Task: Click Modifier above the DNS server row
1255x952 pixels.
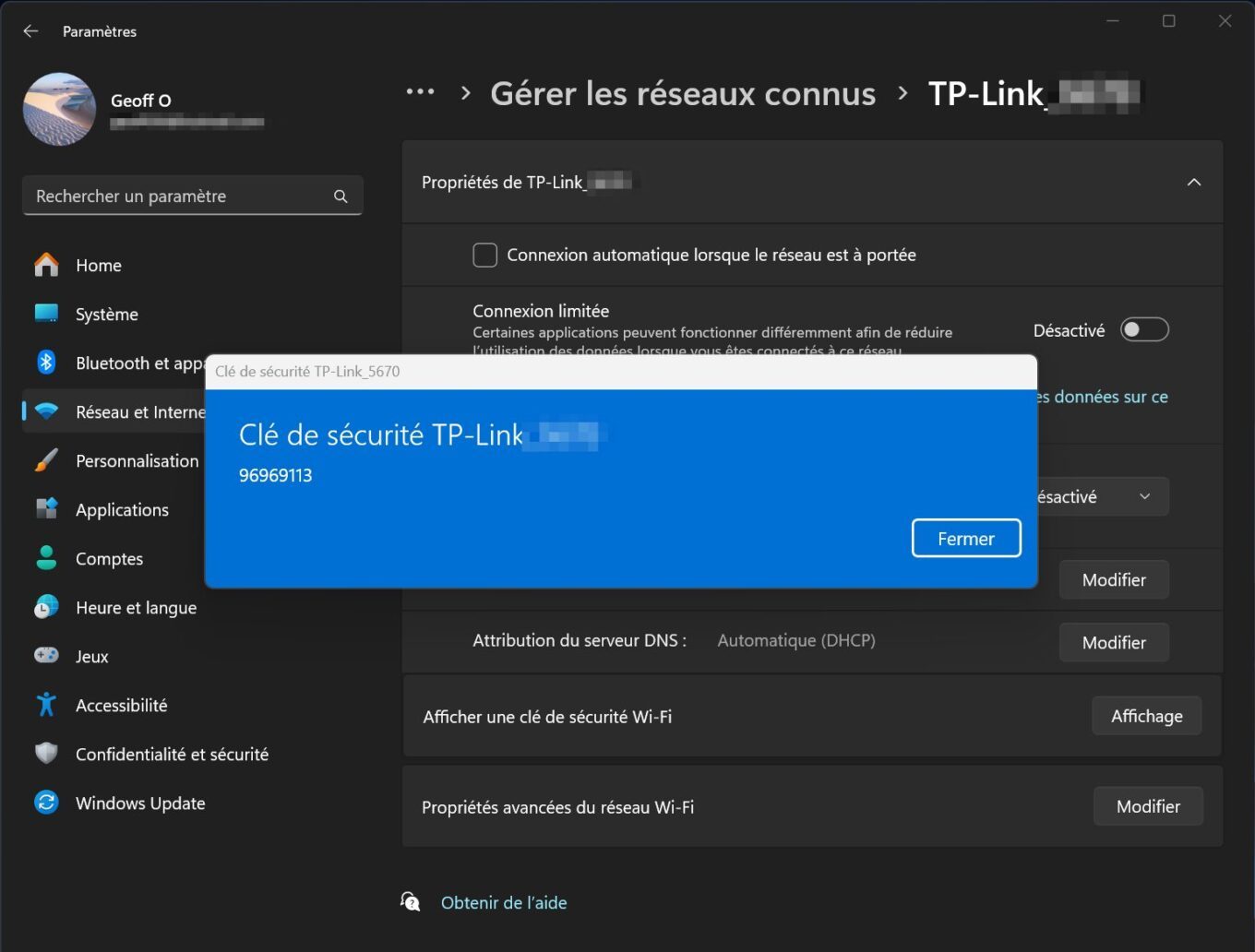Action: pos(1114,579)
